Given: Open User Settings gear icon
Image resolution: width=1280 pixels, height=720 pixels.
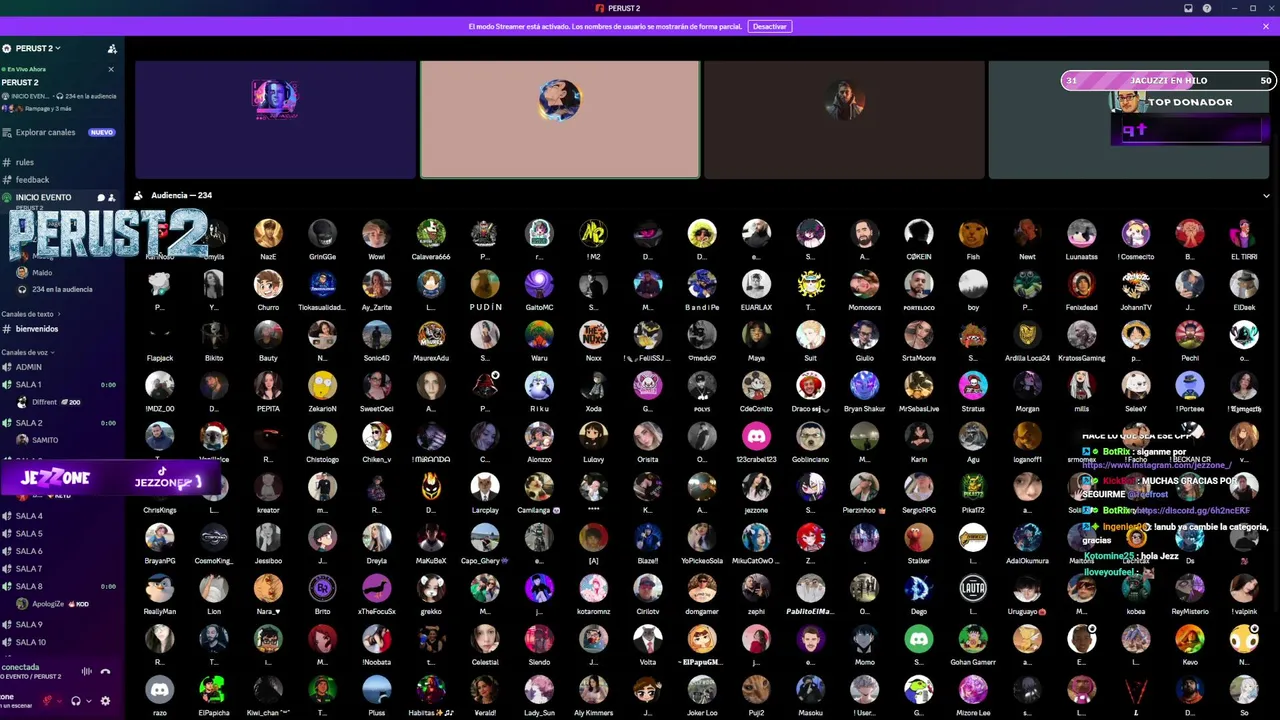Looking at the screenshot, I should pos(105,701).
